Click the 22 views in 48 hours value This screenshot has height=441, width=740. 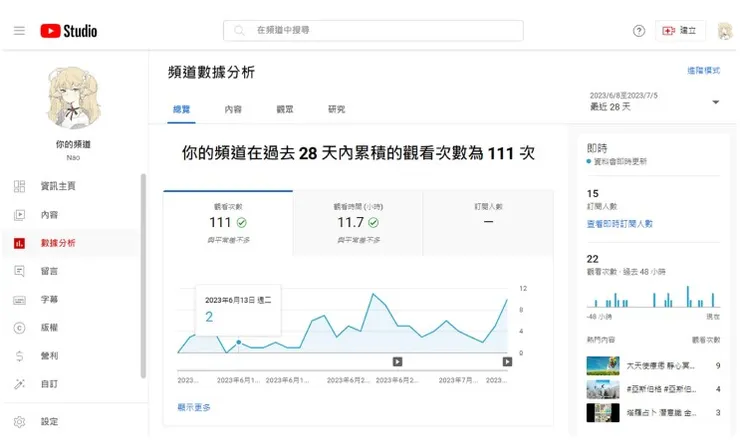click(x=593, y=259)
